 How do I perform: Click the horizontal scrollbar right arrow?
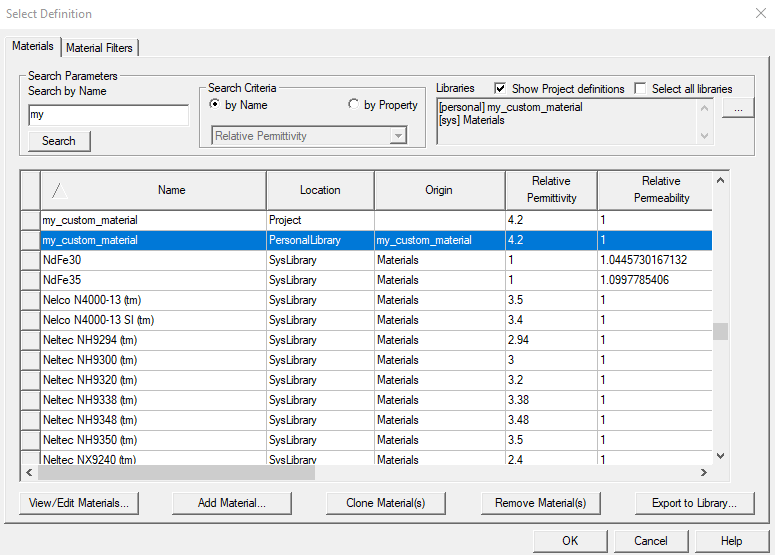704,473
